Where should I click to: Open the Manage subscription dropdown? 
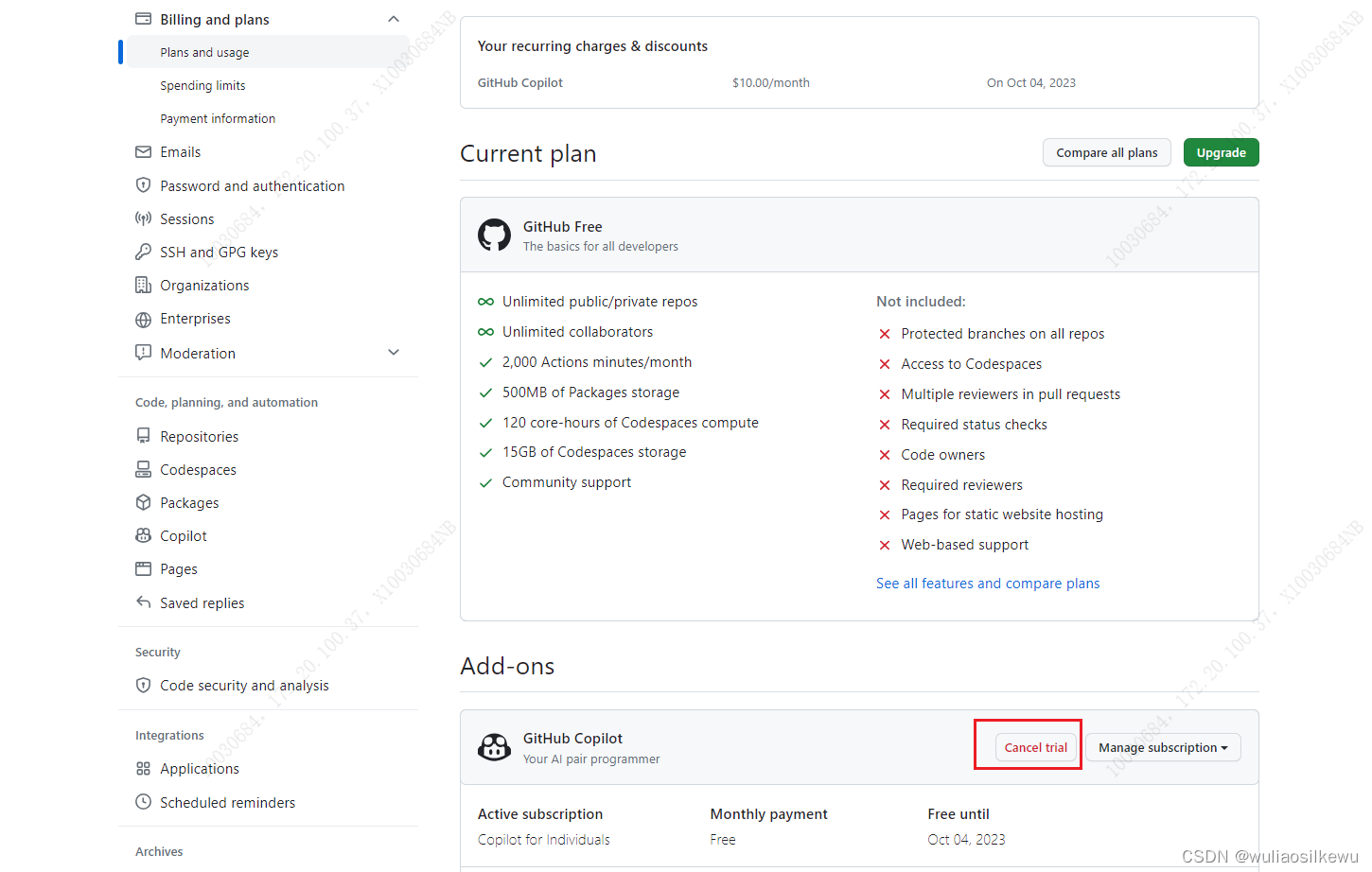pos(1163,747)
